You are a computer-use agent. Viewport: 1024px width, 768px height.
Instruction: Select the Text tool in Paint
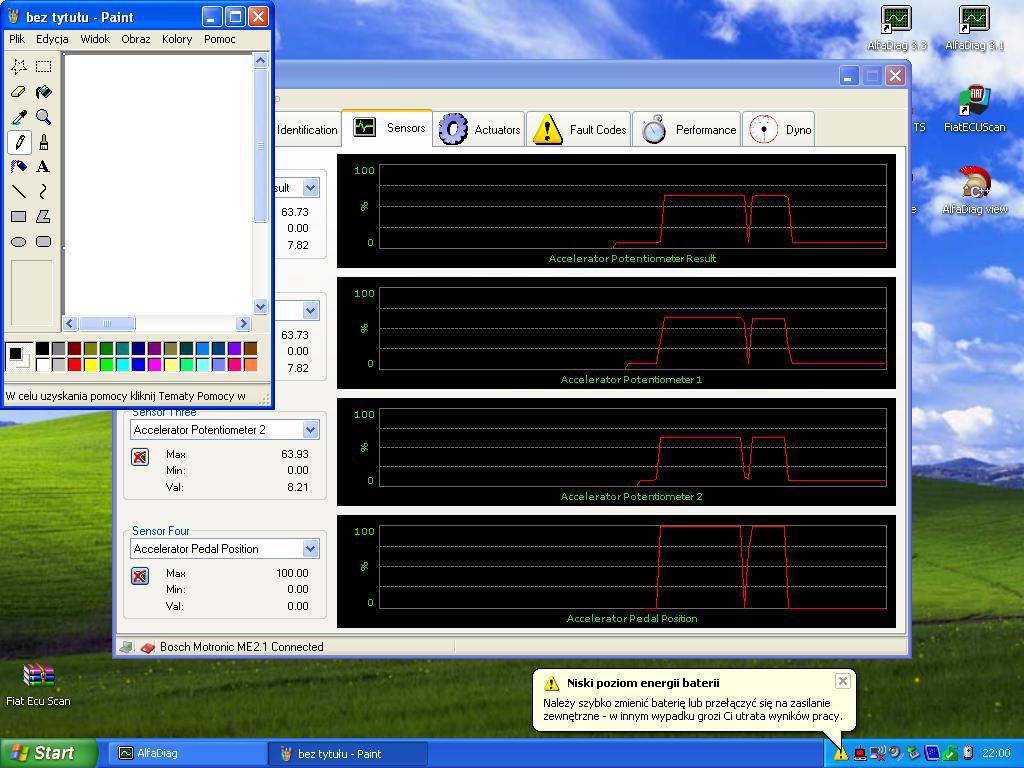coord(44,167)
